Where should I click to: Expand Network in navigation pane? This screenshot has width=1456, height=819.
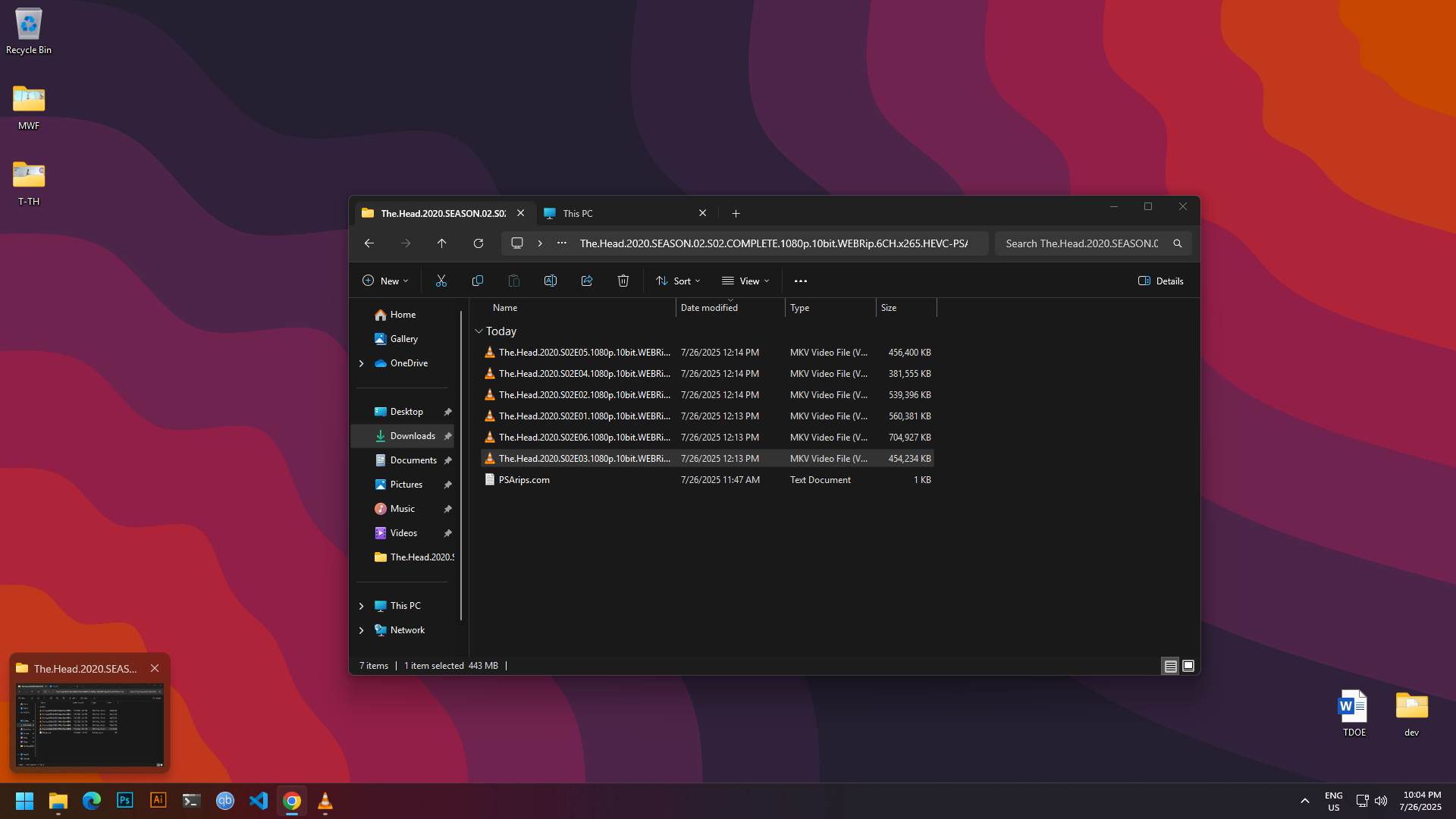coord(362,630)
